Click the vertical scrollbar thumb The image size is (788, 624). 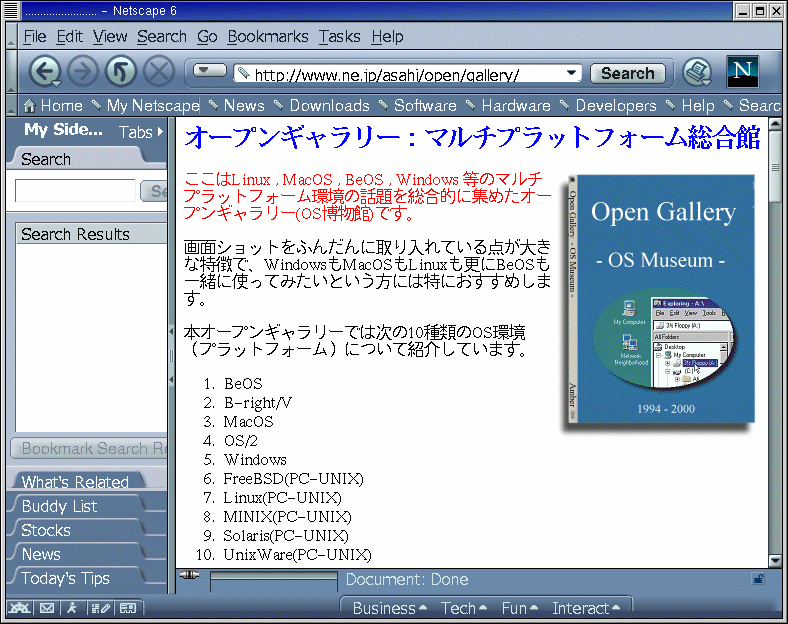click(775, 166)
